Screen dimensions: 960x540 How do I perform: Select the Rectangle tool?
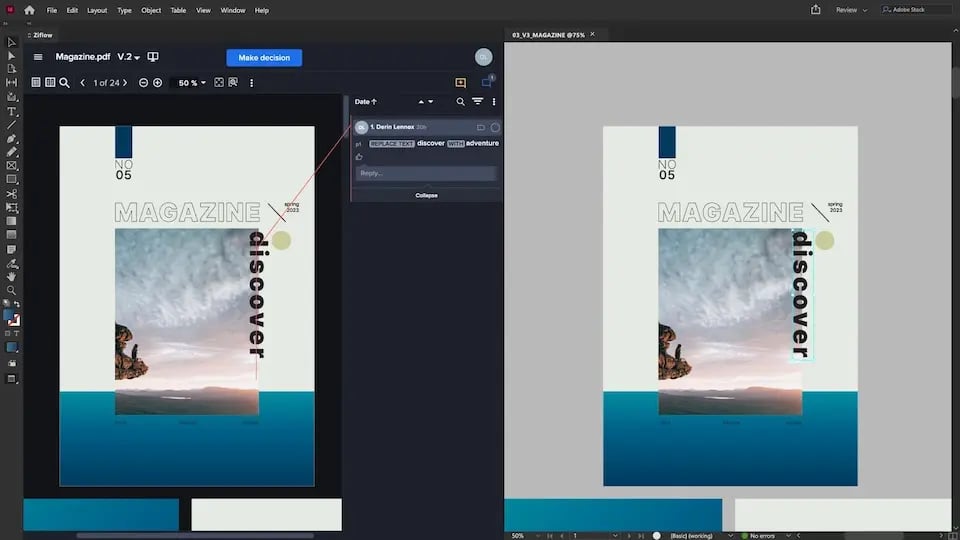(x=11, y=179)
